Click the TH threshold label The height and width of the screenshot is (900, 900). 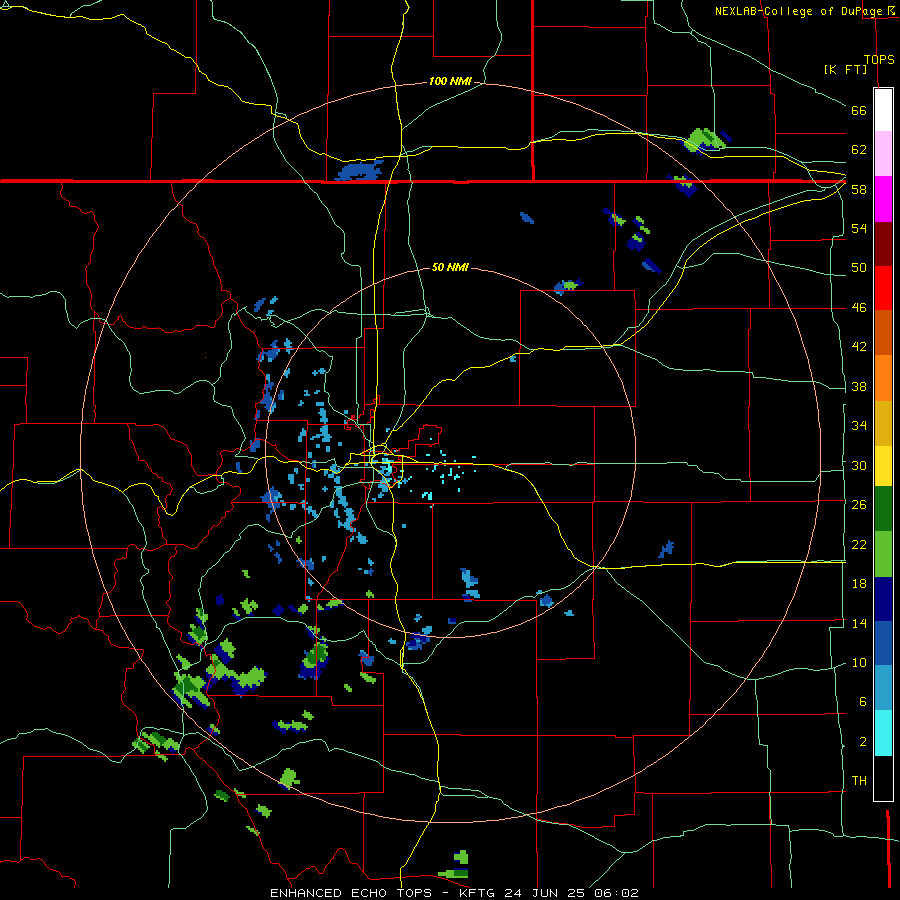coord(859,781)
